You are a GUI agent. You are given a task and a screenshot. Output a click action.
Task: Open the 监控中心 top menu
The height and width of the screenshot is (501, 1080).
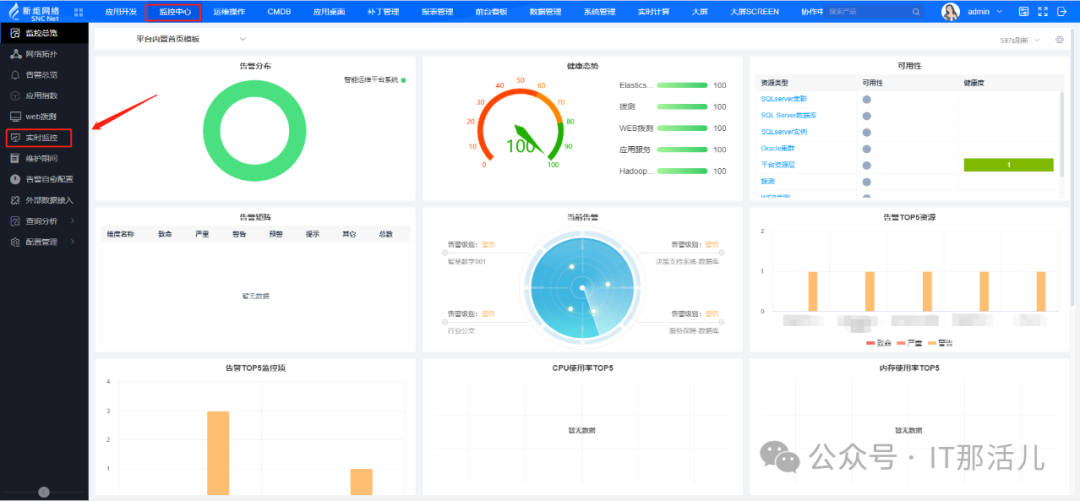(174, 12)
